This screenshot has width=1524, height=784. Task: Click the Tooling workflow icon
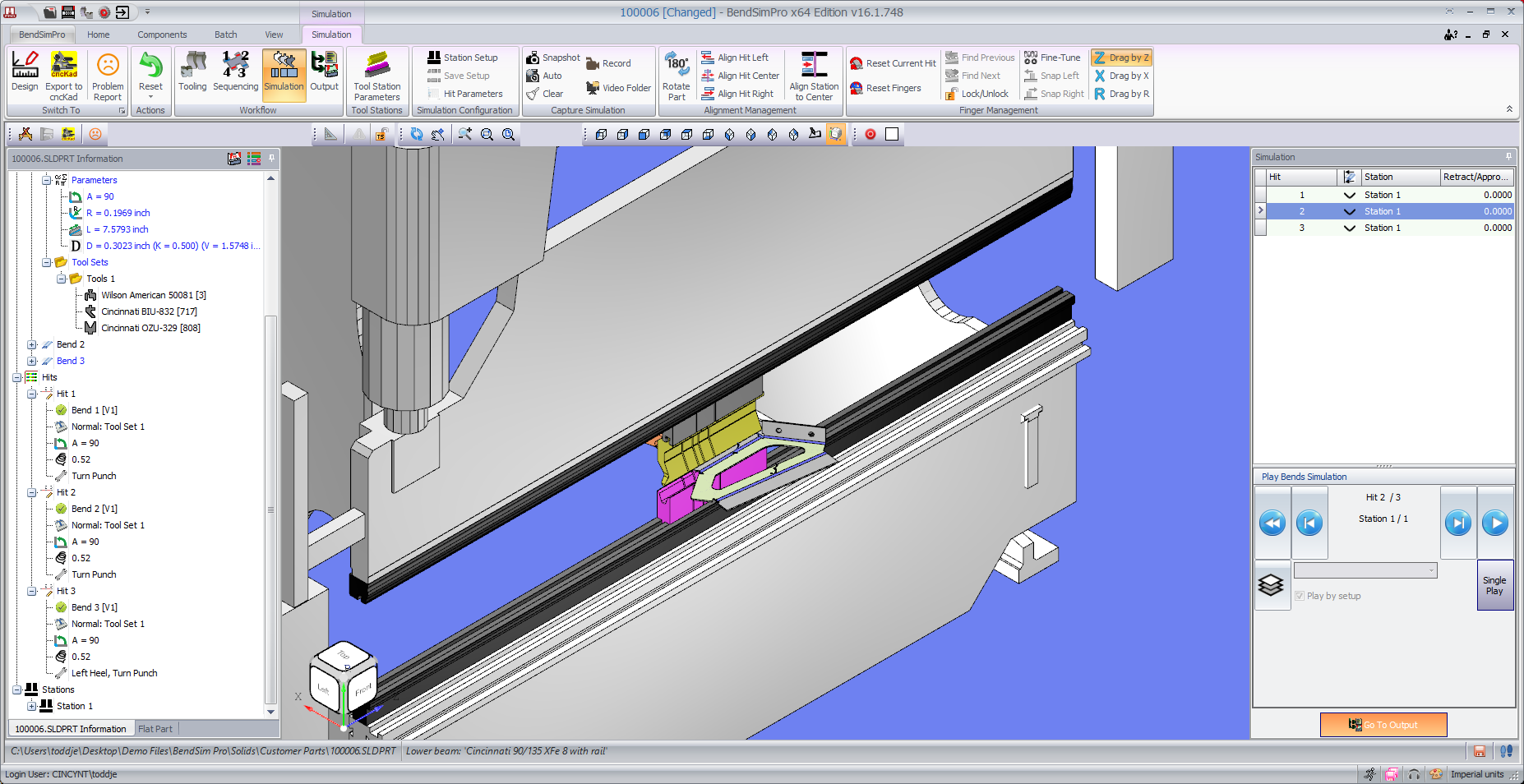(x=192, y=71)
